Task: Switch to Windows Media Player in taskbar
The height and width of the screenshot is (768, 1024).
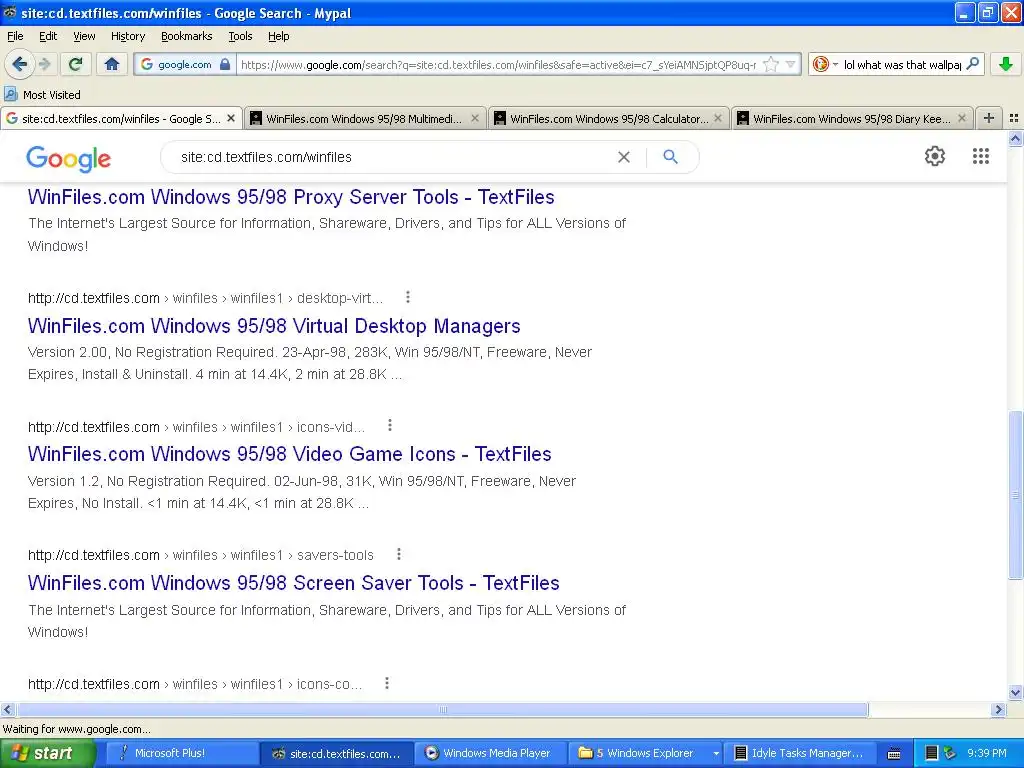Action: click(491, 753)
